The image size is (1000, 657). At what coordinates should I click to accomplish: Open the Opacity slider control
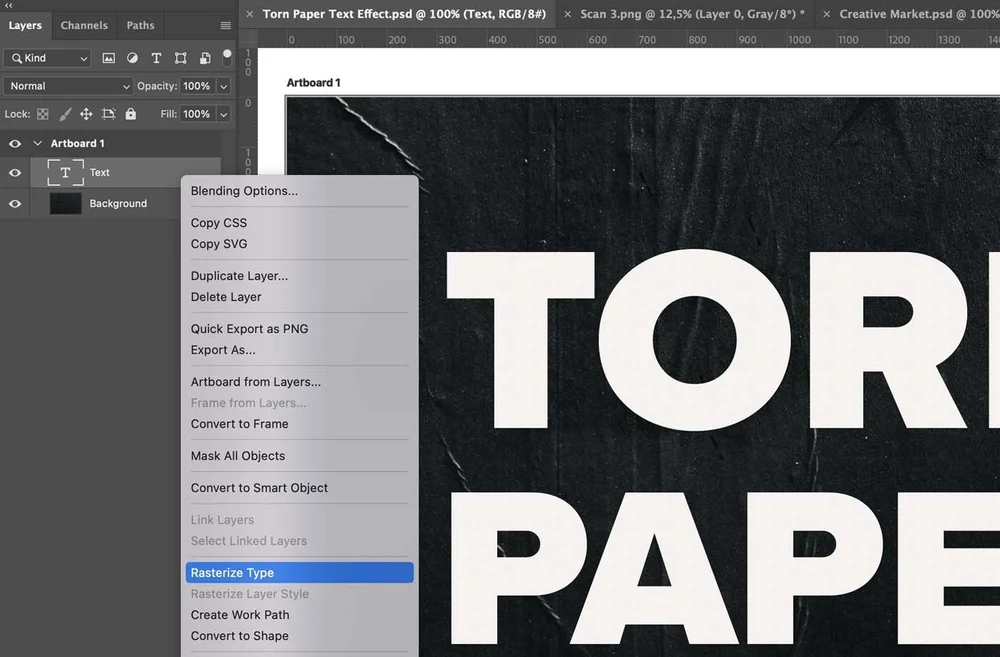pyautogui.click(x=222, y=86)
